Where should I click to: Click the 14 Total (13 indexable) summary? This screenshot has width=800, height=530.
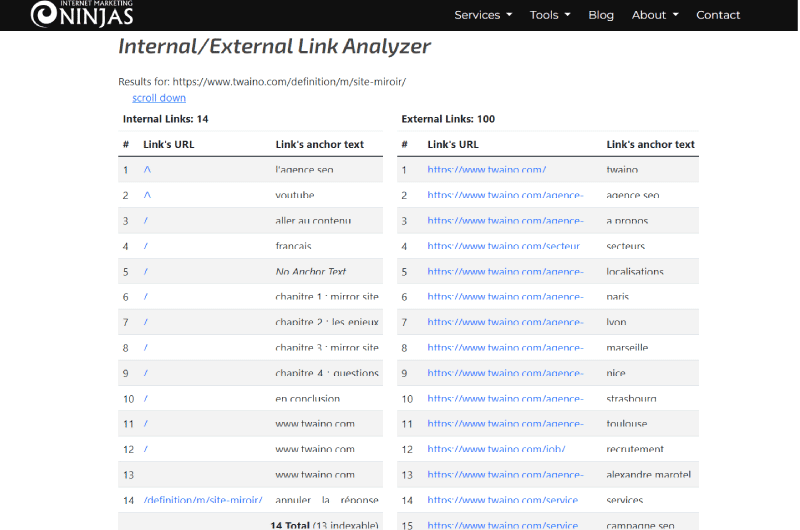pos(324,525)
